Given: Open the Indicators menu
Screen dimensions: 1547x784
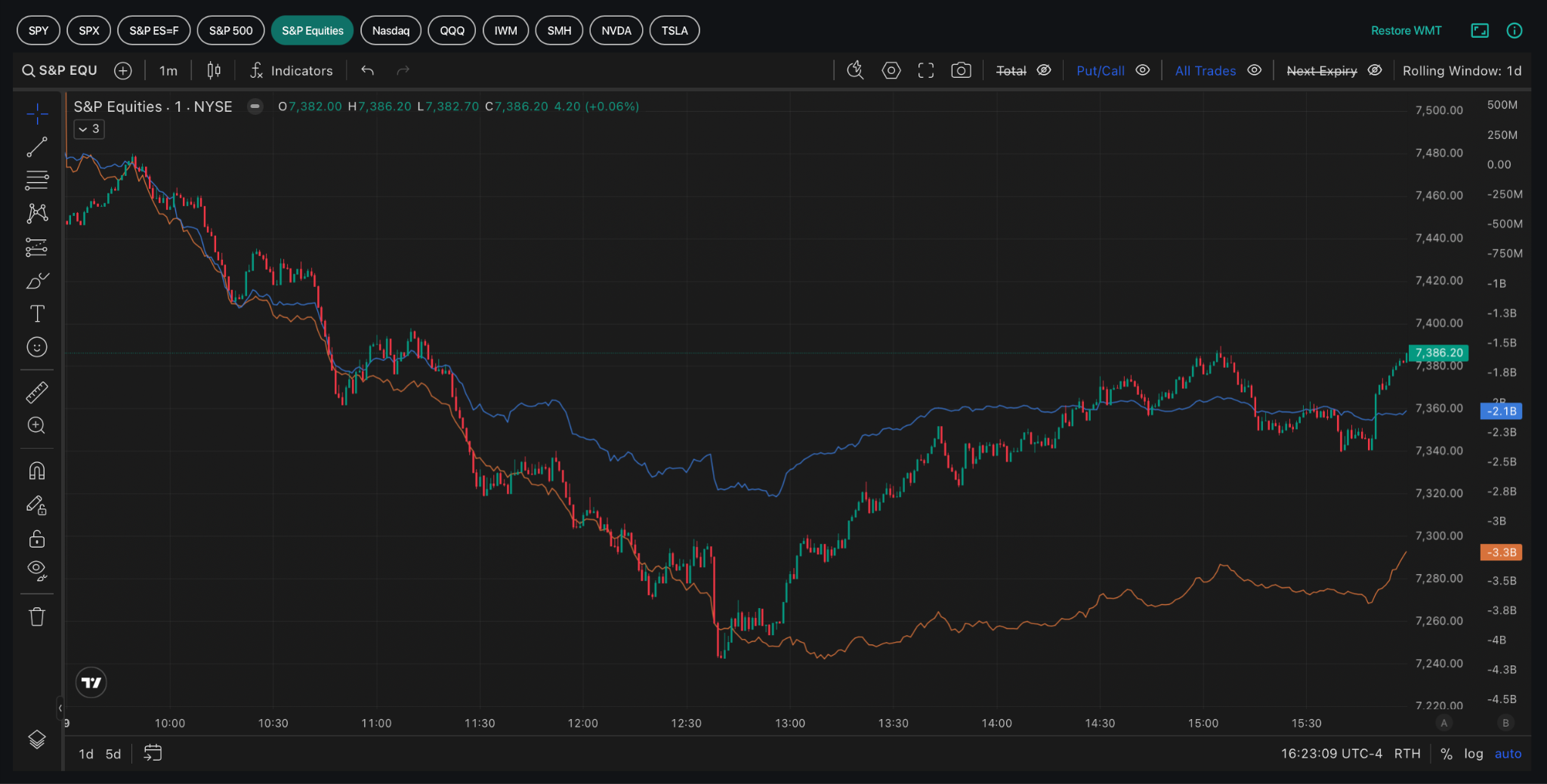Looking at the screenshot, I should 292,70.
